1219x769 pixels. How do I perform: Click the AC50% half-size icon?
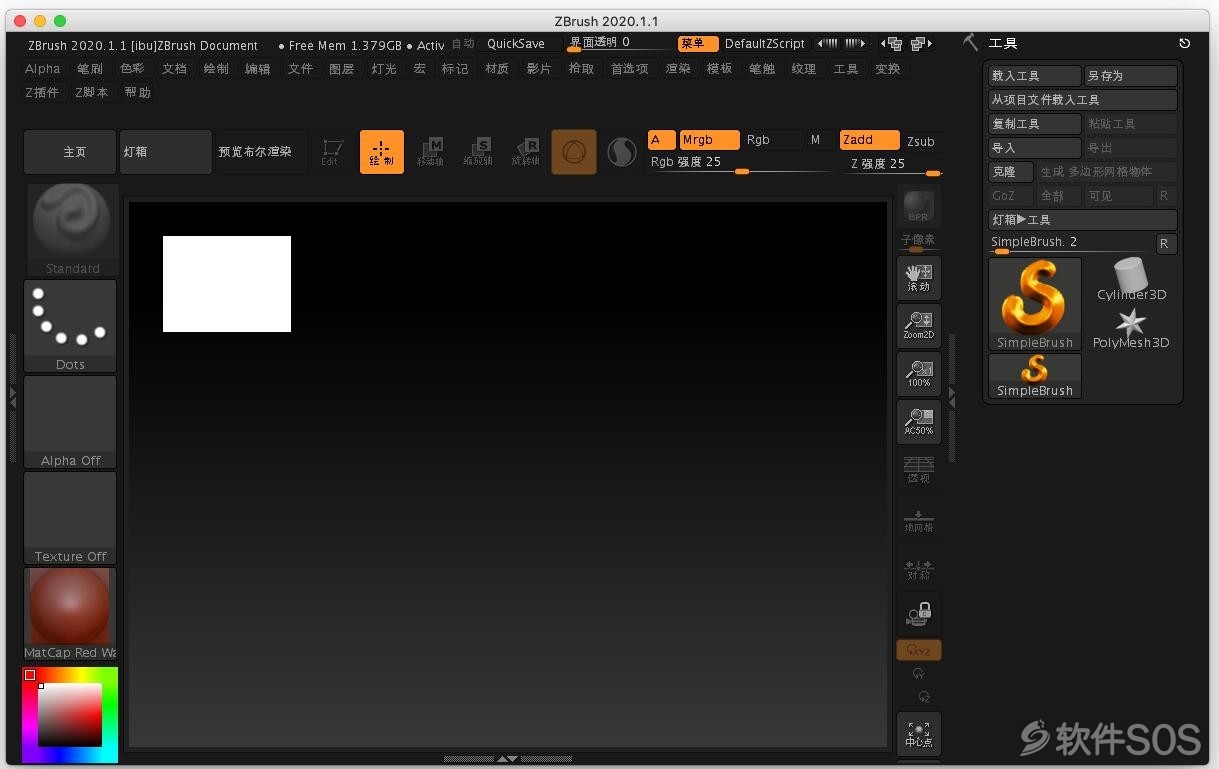[919, 422]
